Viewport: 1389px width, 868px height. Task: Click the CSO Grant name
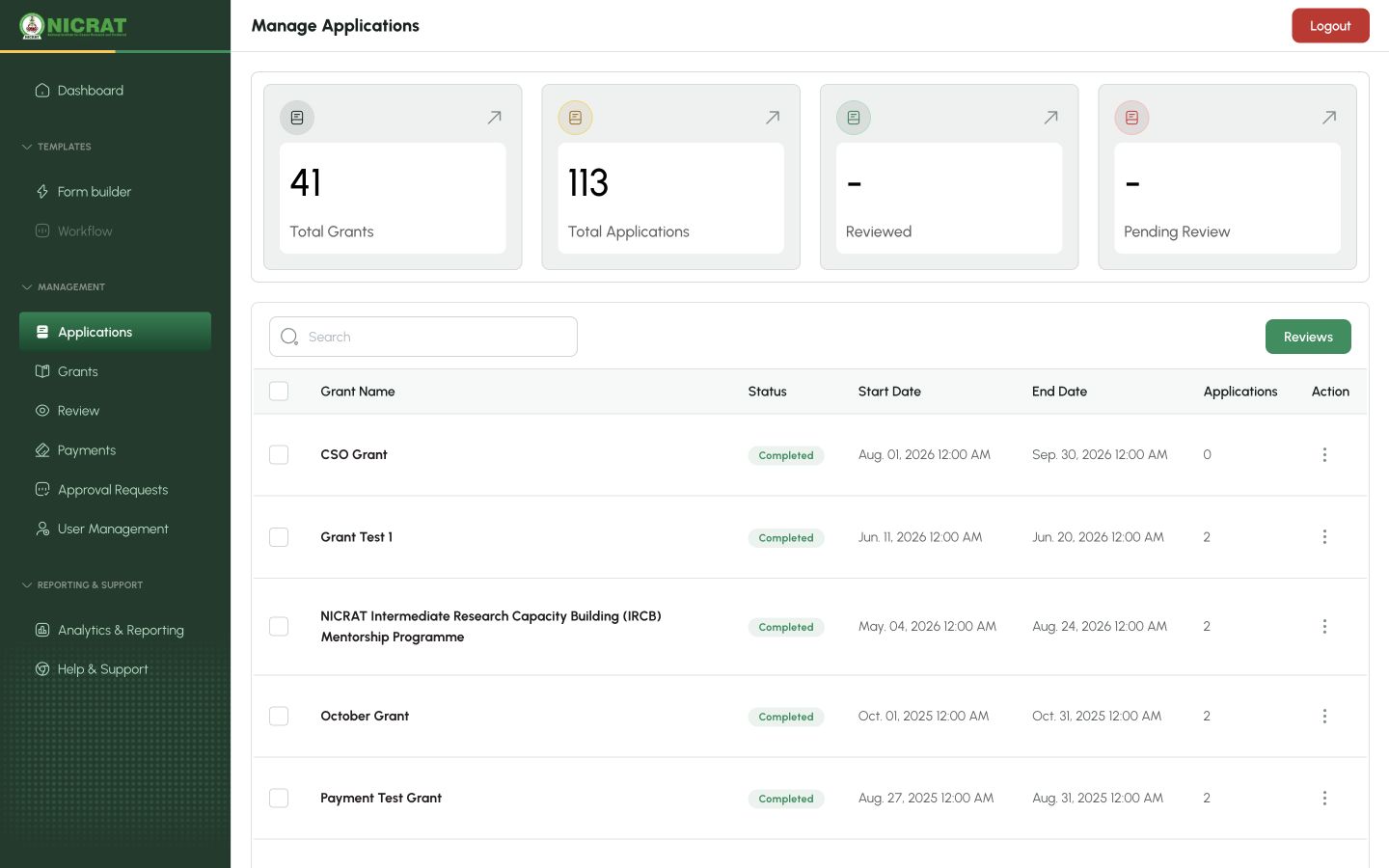tap(354, 454)
